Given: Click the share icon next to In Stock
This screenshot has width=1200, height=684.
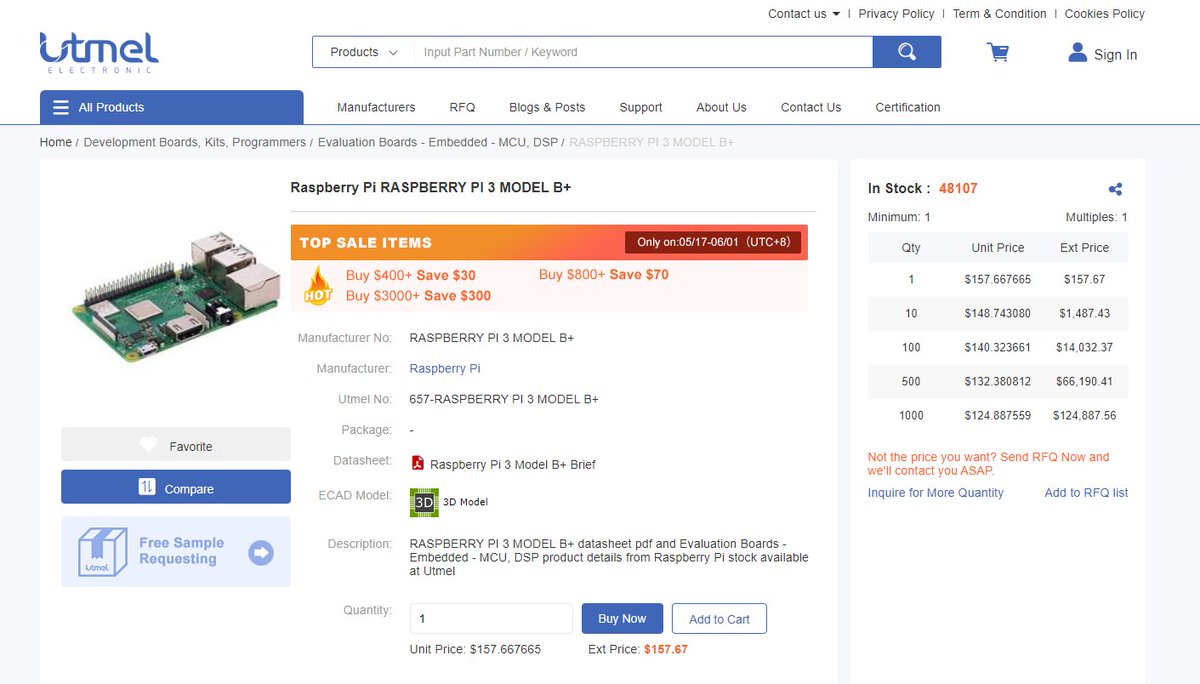Looking at the screenshot, I should tap(1116, 189).
